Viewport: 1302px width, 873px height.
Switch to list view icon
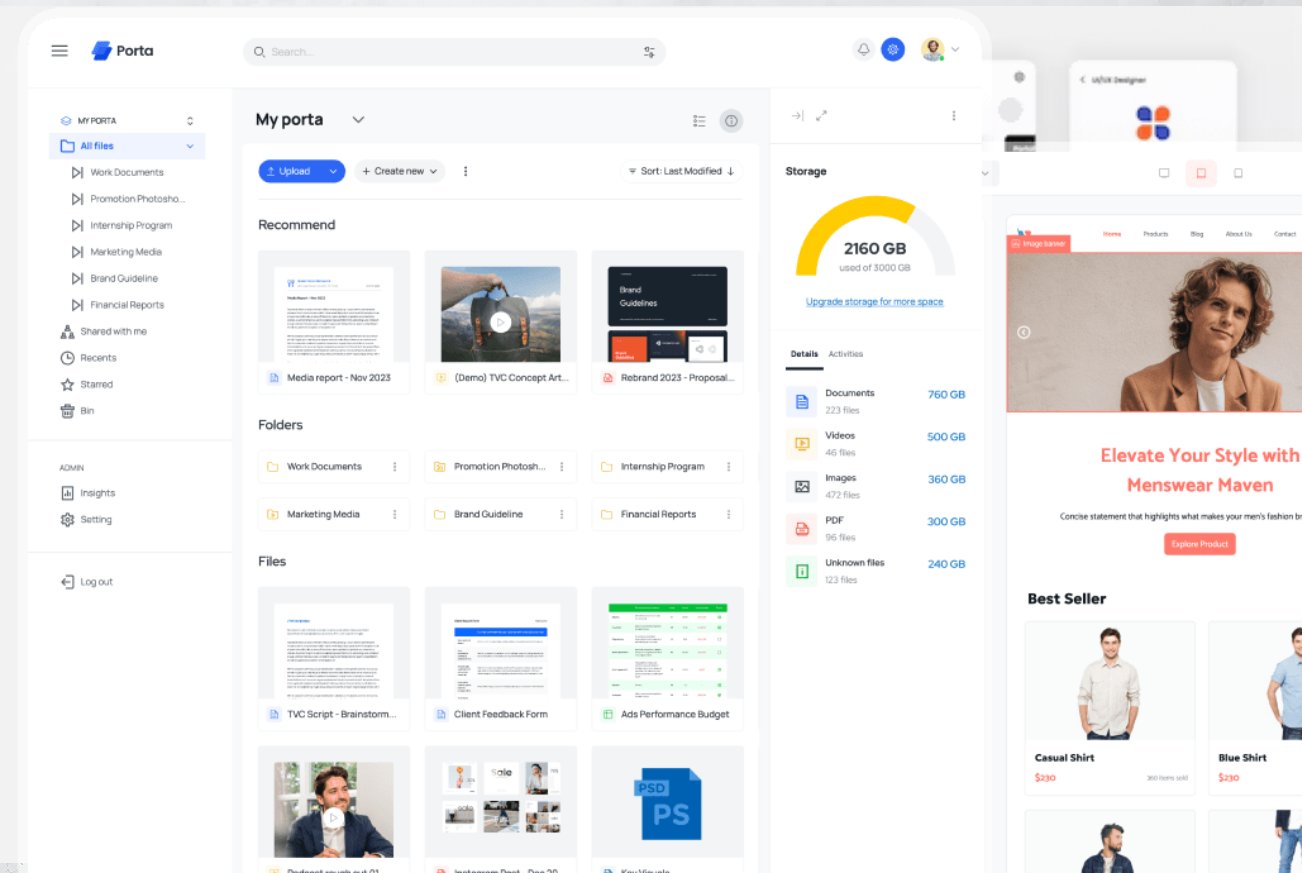[699, 121]
